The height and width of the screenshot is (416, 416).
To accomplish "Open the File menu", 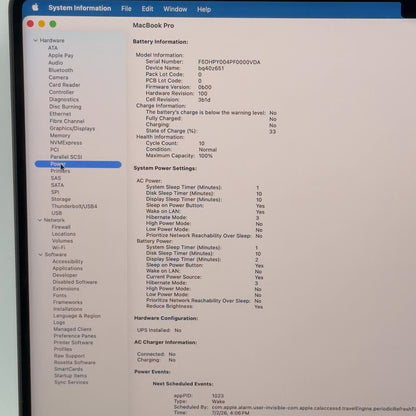I will (x=126, y=9).
